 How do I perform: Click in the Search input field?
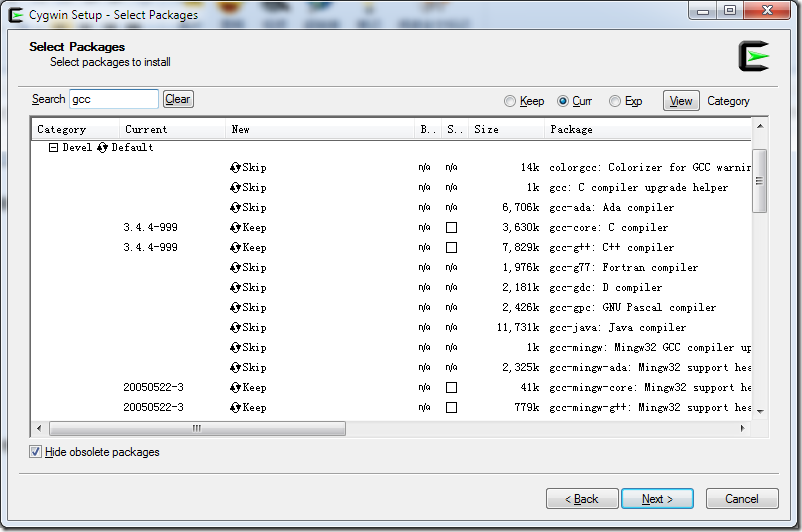click(113, 99)
